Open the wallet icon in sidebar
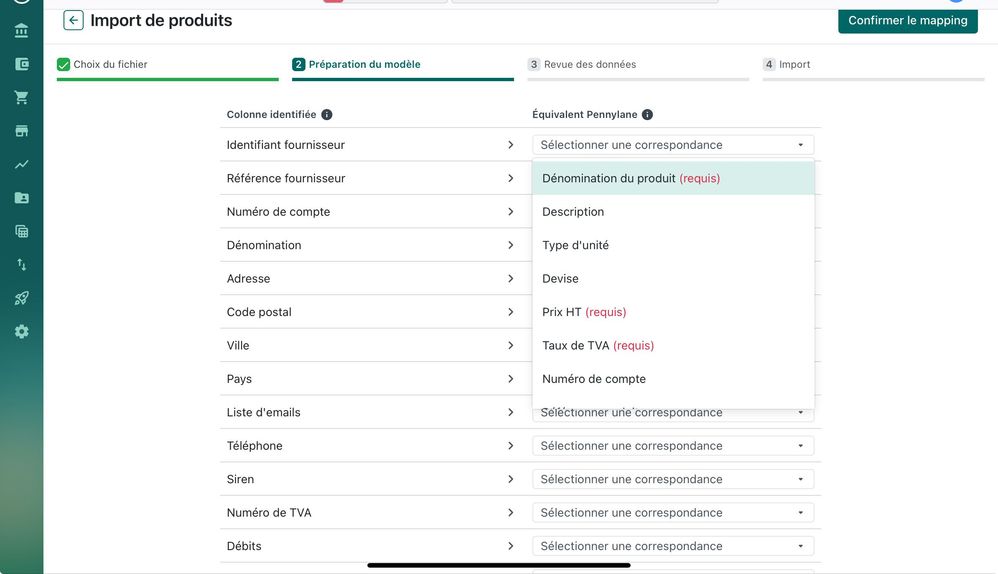The height and width of the screenshot is (574, 998). [x=21, y=64]
